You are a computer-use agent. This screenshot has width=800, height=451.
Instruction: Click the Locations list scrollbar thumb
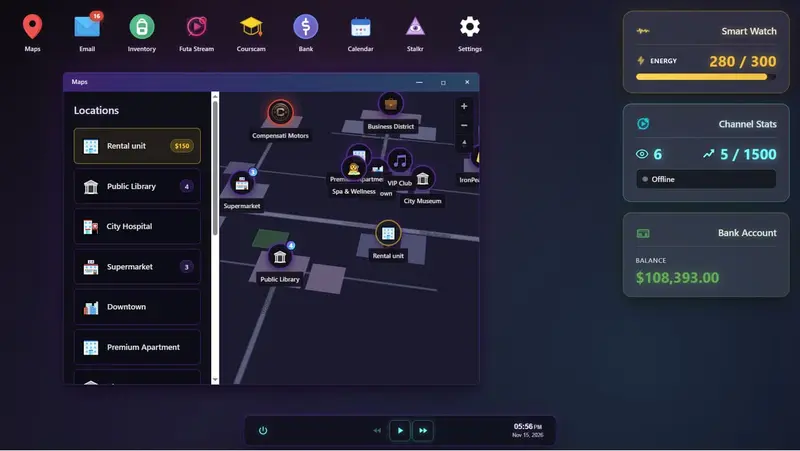(215, 168)
